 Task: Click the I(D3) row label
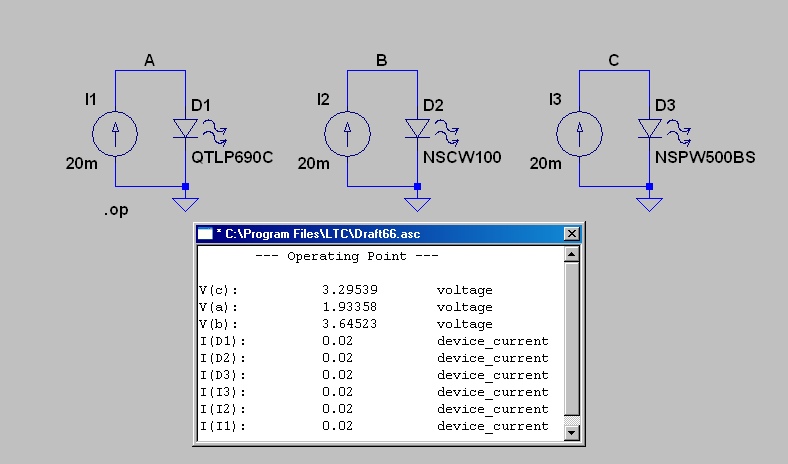[x=223, y=376]
